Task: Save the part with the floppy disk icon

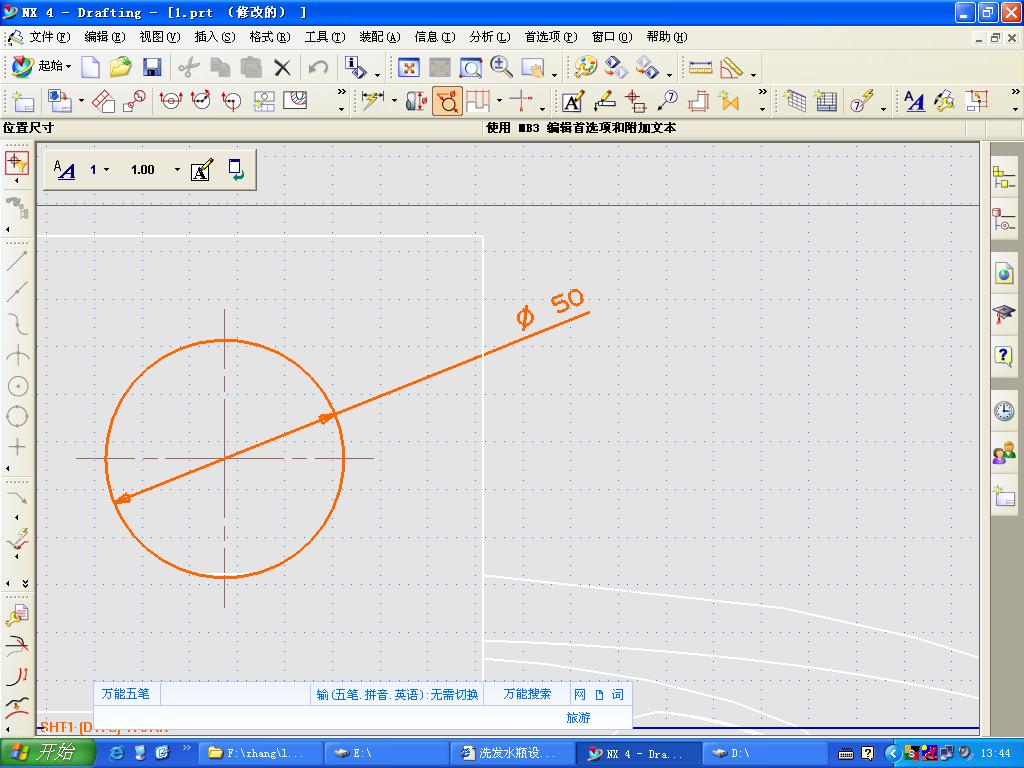Action: click(x=152, y=67)
